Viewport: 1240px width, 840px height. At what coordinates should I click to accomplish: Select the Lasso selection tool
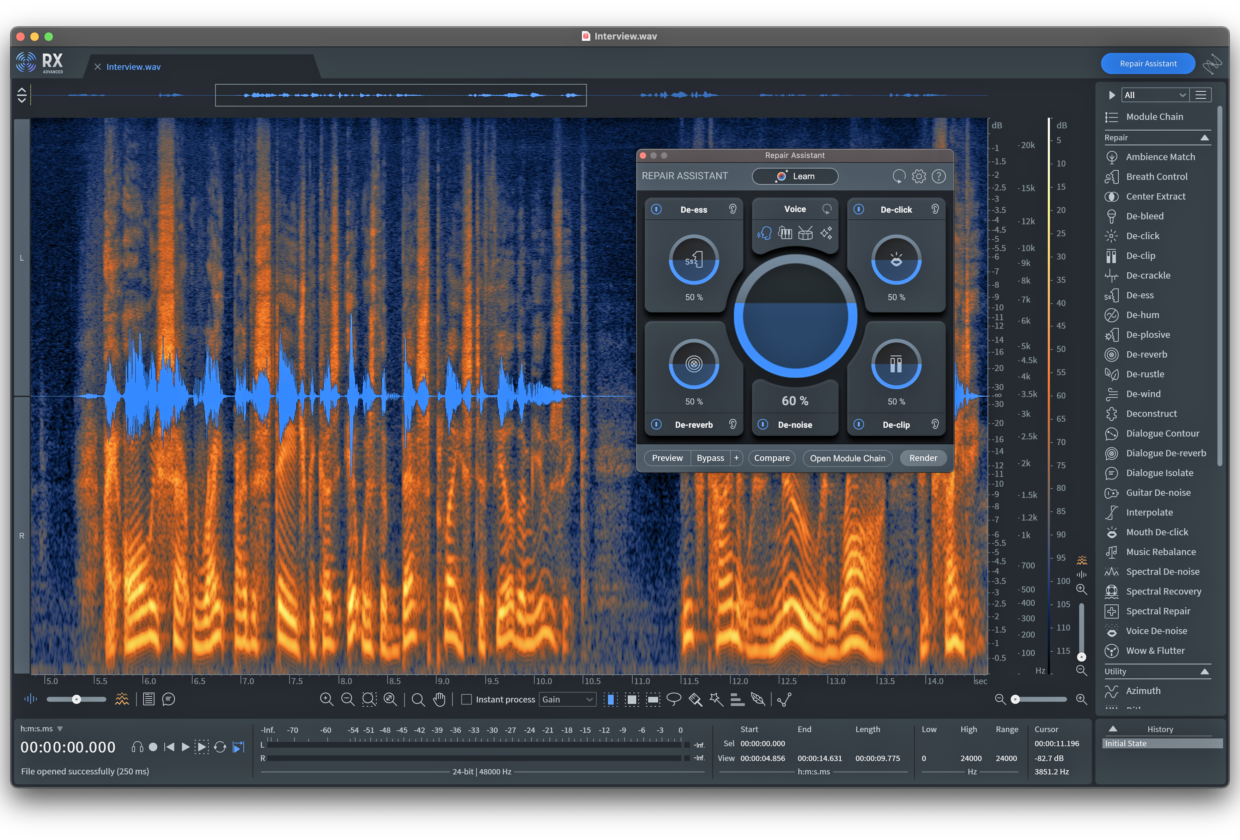click(x=674, y=700)
